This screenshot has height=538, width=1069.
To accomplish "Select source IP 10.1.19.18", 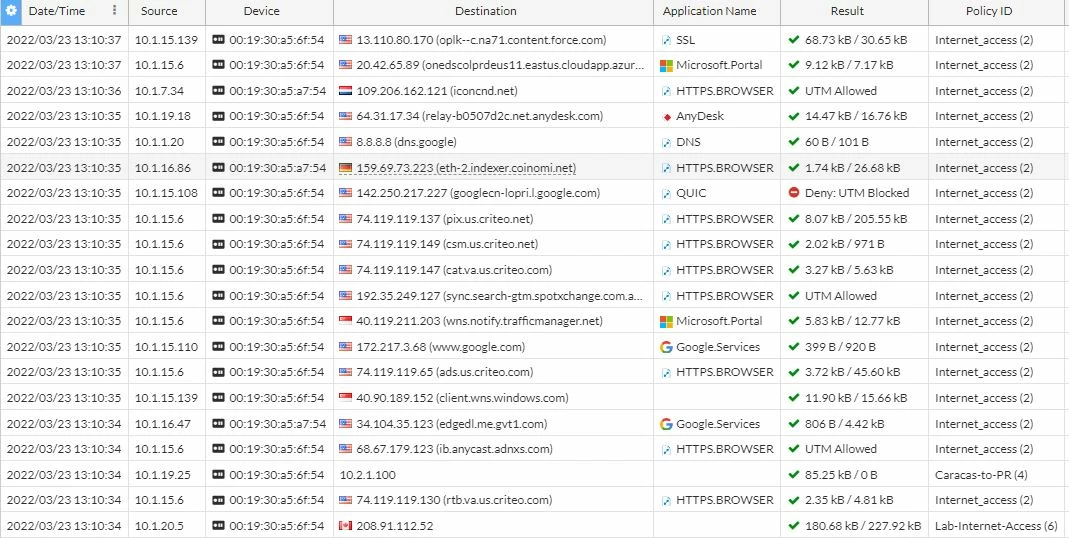I will coord(163,117).
